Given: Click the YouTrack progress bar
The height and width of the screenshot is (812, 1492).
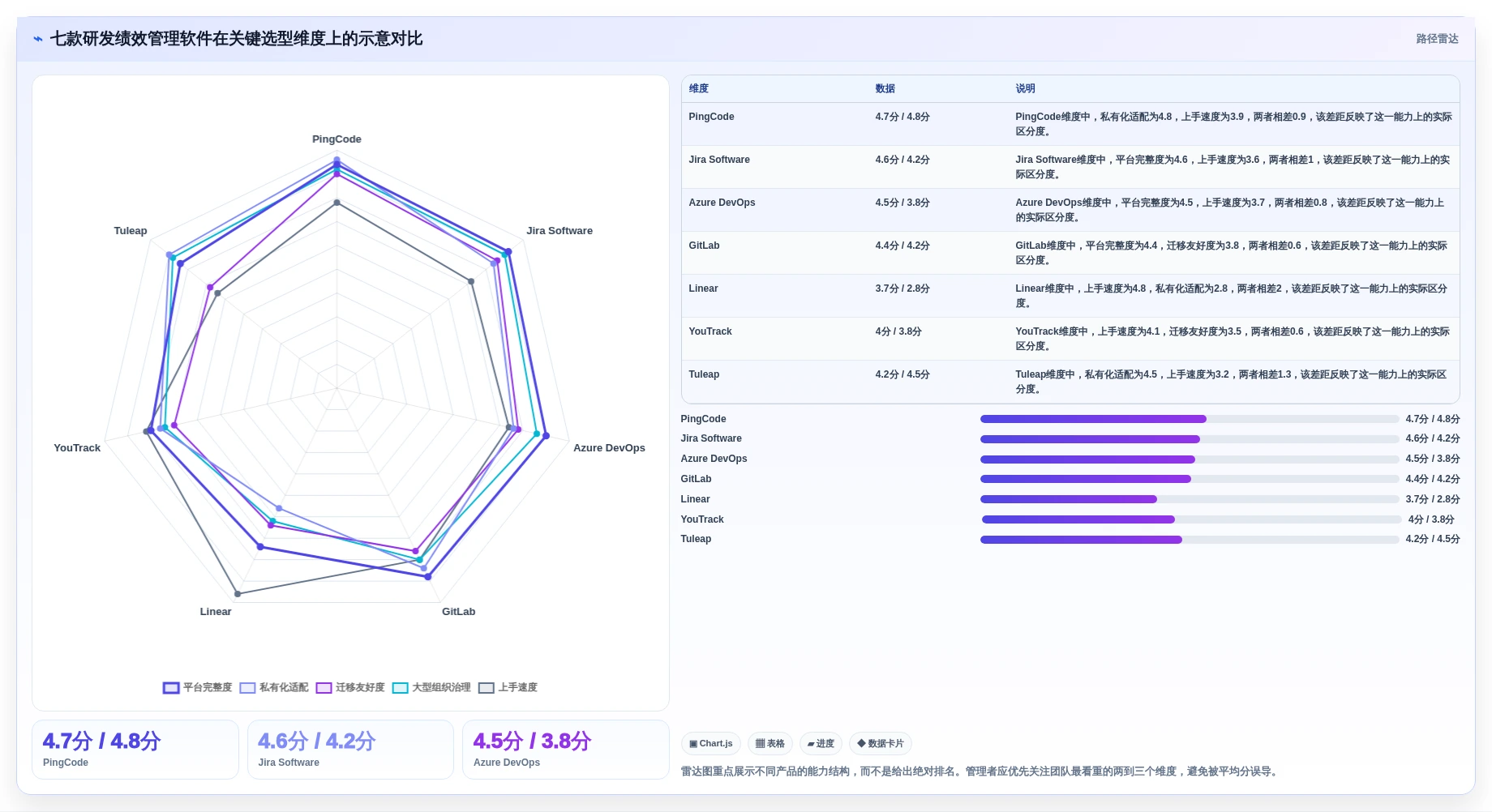Looking at the screenshot, I should tap(1191, 519).
